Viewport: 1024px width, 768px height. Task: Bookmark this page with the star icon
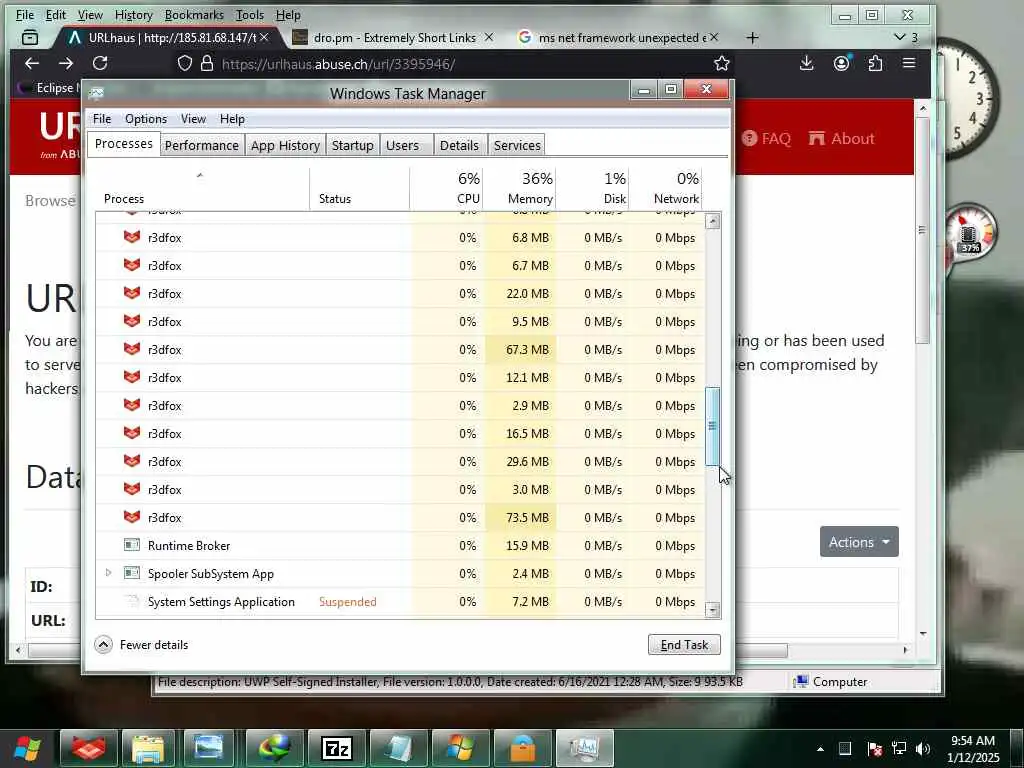tap(722, 63)
